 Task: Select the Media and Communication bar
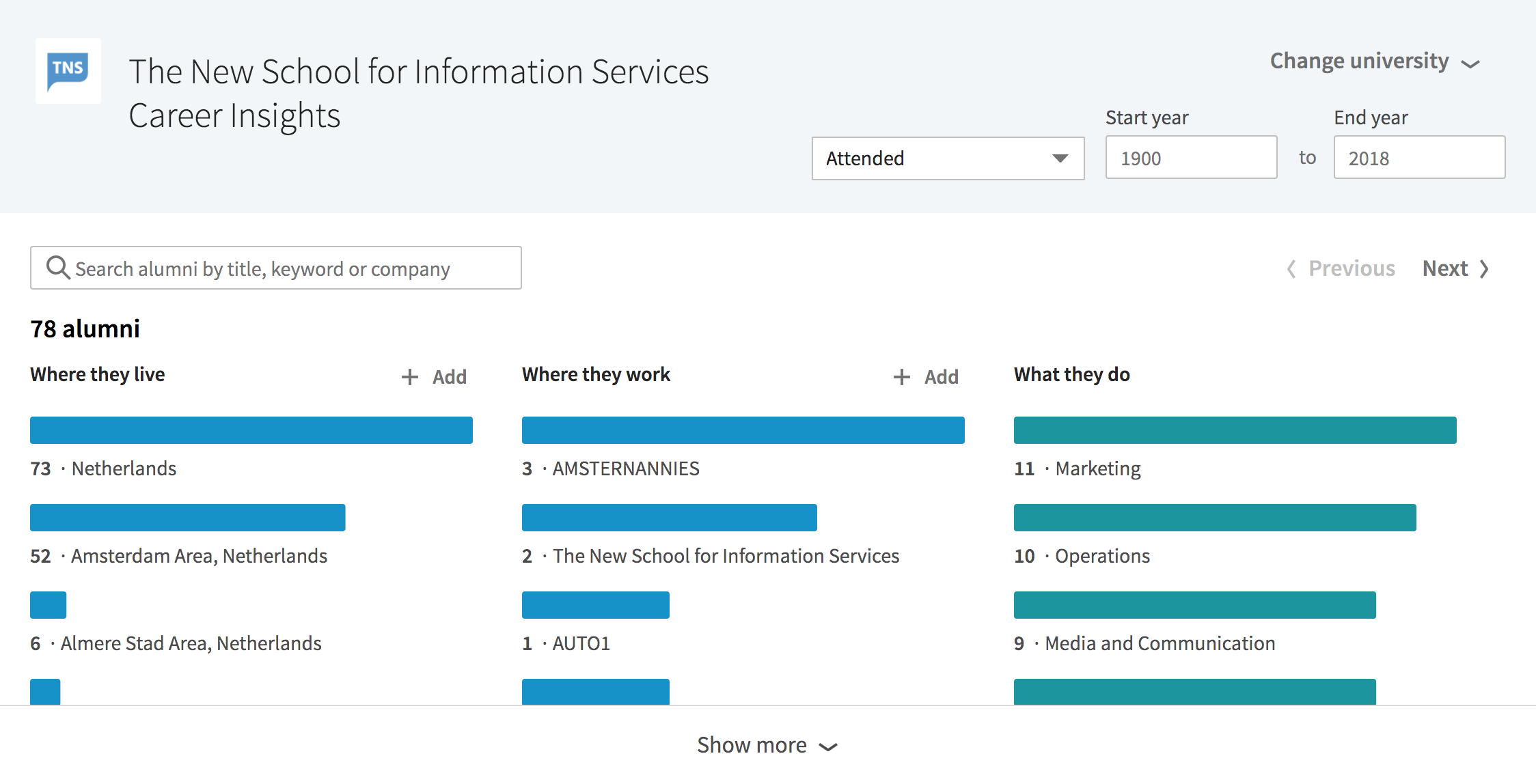pyautogui.click(x=1195, y=605)
